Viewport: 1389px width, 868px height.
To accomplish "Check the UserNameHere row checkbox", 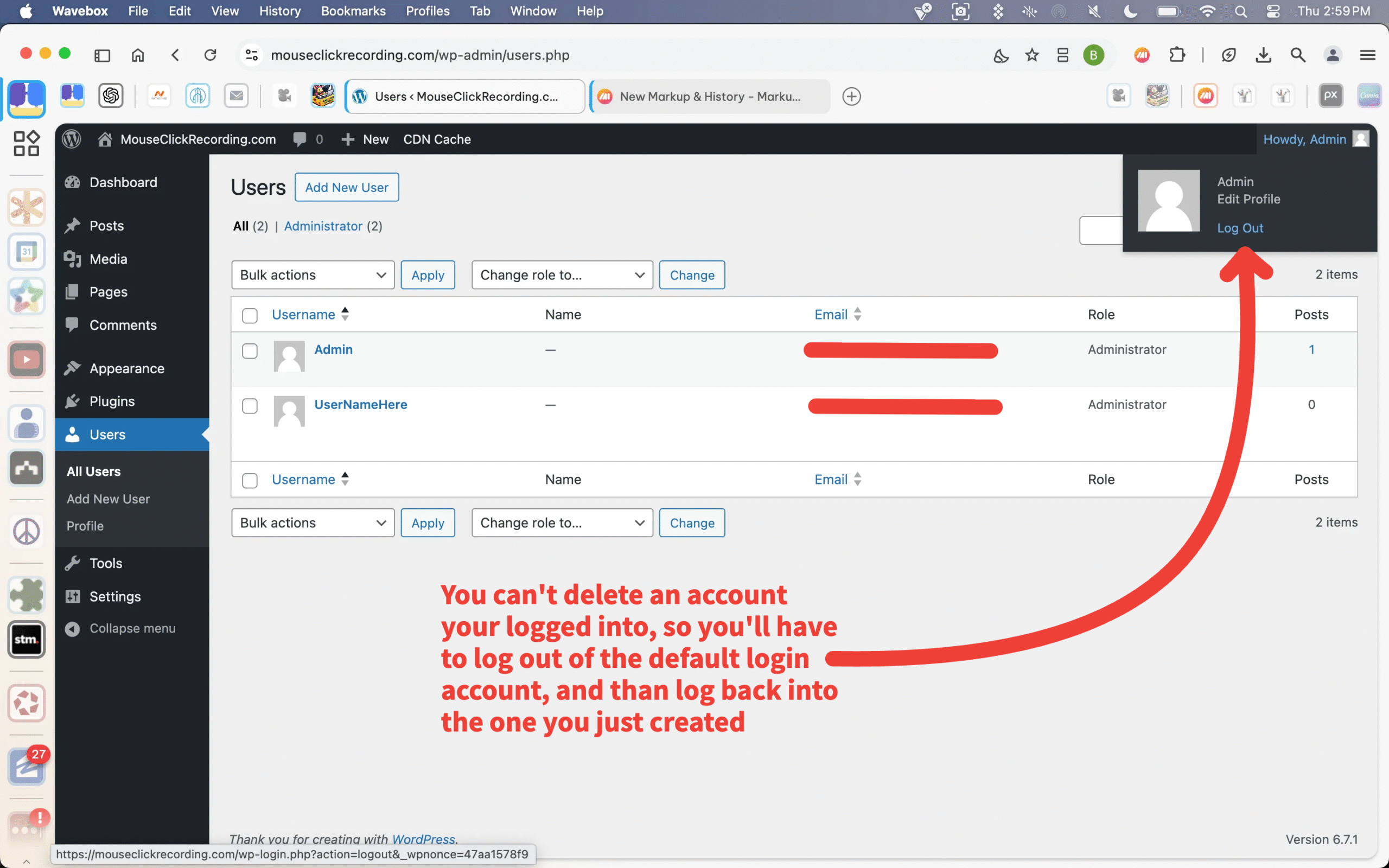I will 250,406.
